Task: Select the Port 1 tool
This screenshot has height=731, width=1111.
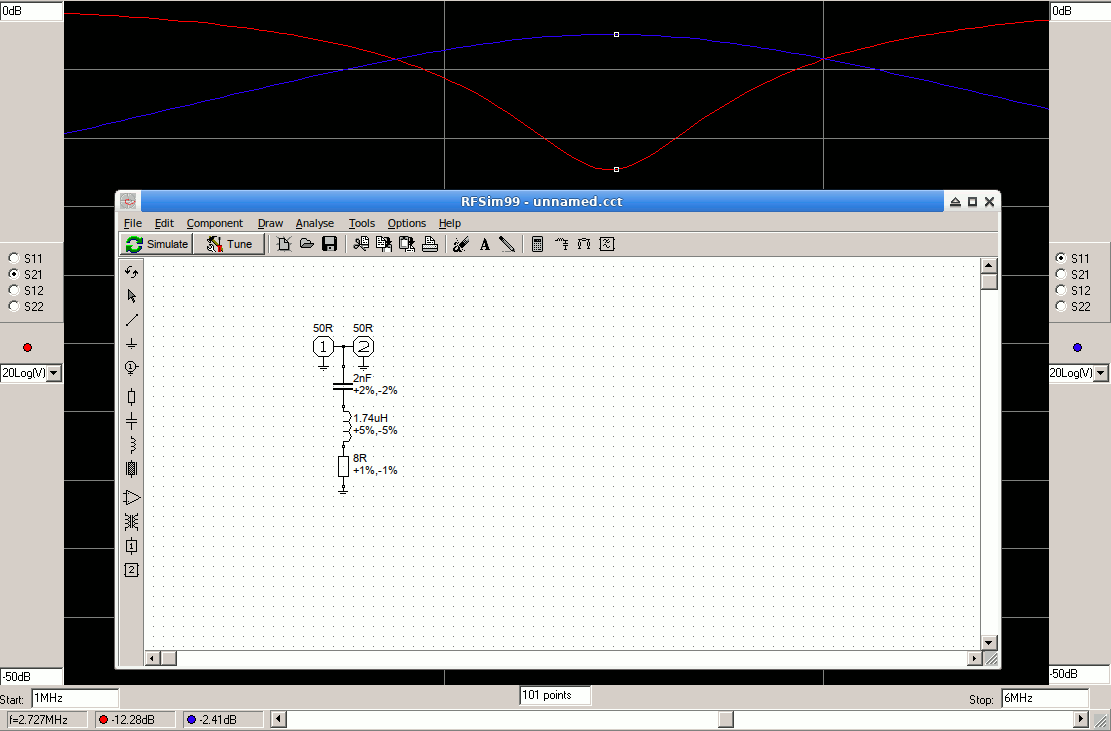Action: (x=131, y=367)
